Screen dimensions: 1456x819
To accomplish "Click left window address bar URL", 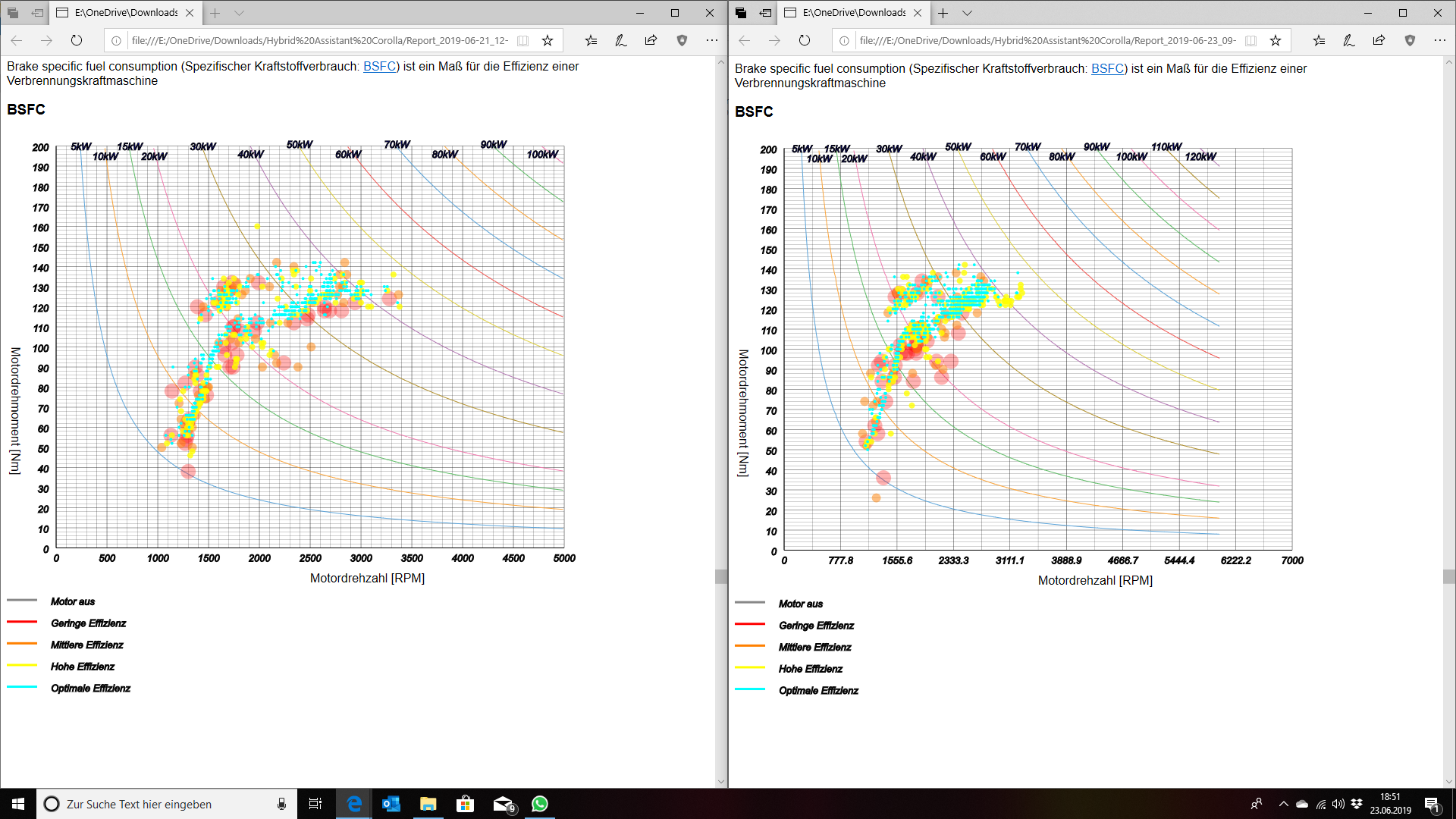I will (319, 41).
